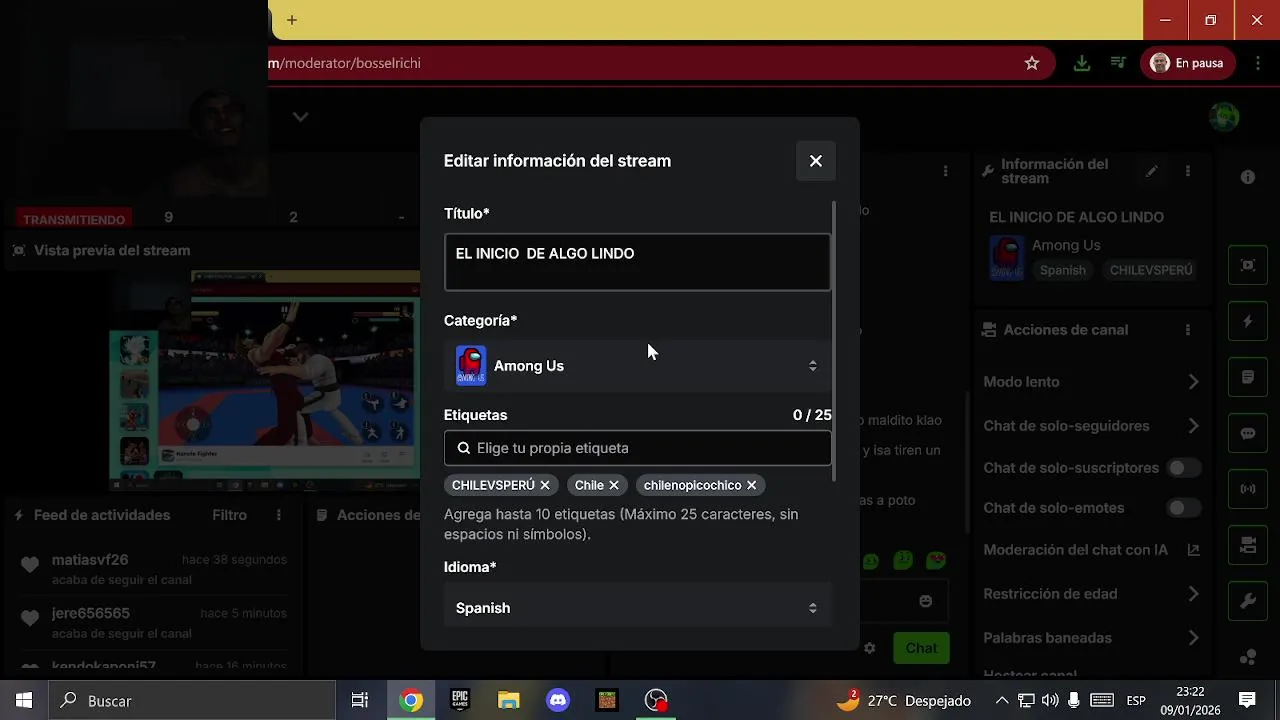Open Discord from taskbar

558,700
